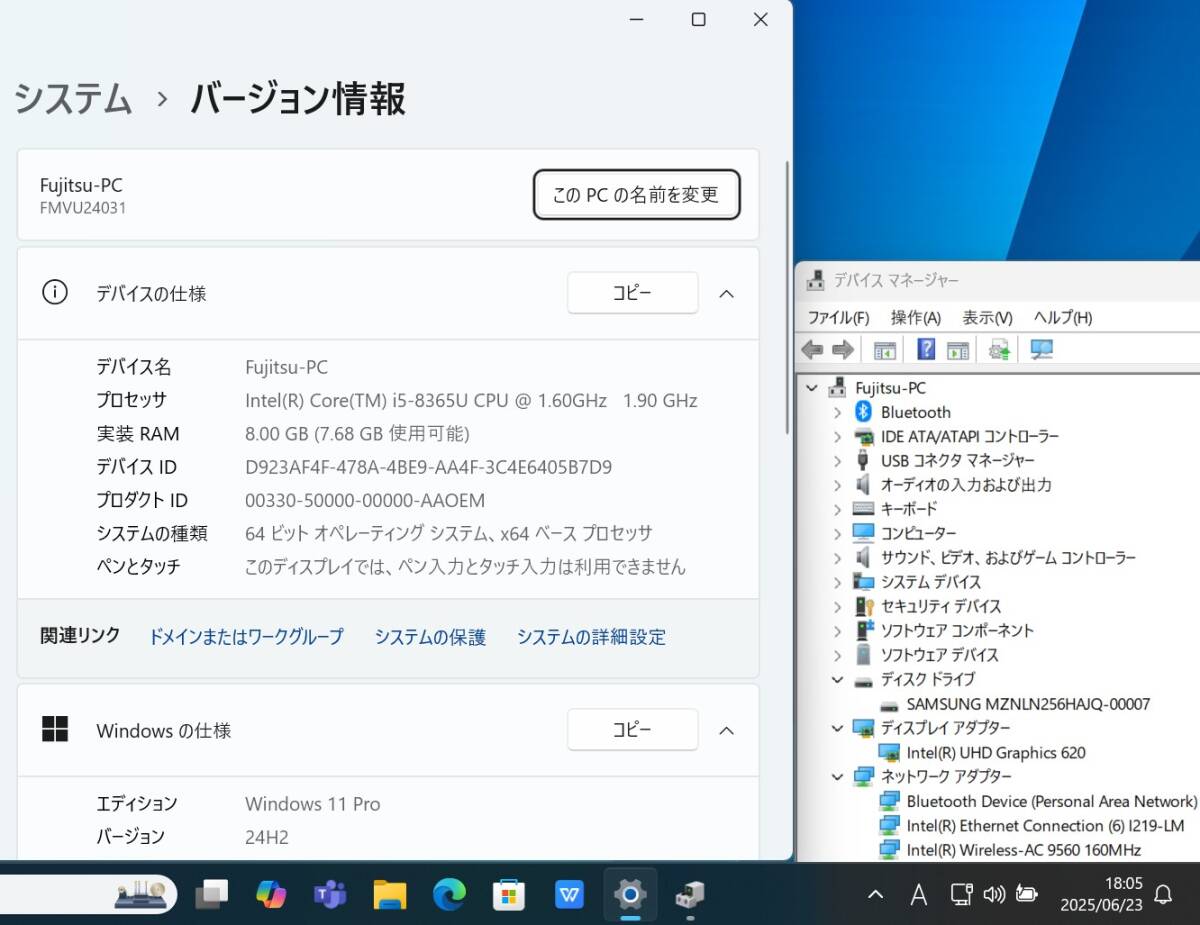Click the IME input mode A indicator
The width and height of the screenshot is (1200, 925).
(918, 894)
